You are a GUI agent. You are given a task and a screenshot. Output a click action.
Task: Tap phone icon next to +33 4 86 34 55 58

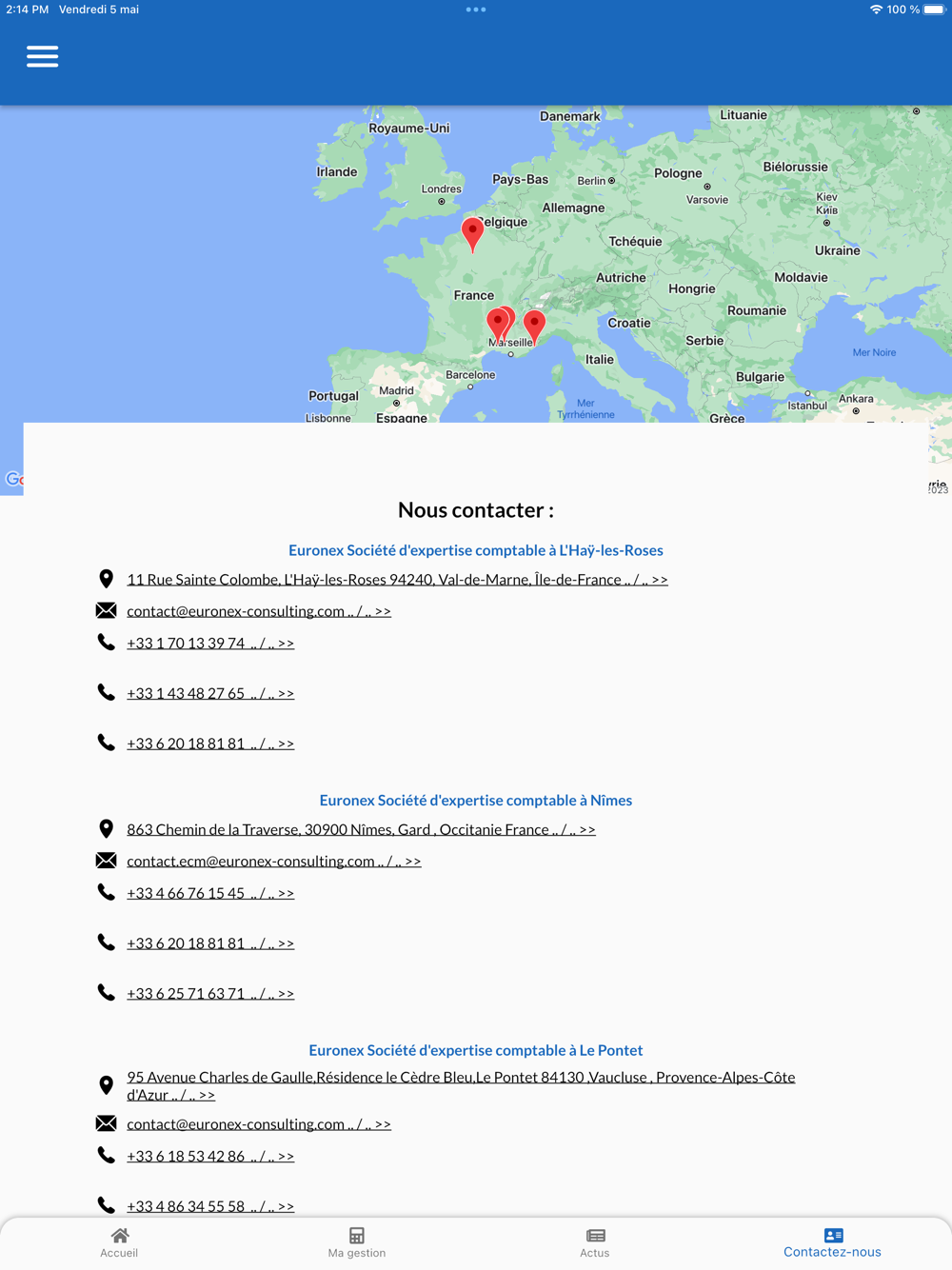[107, 1205]
